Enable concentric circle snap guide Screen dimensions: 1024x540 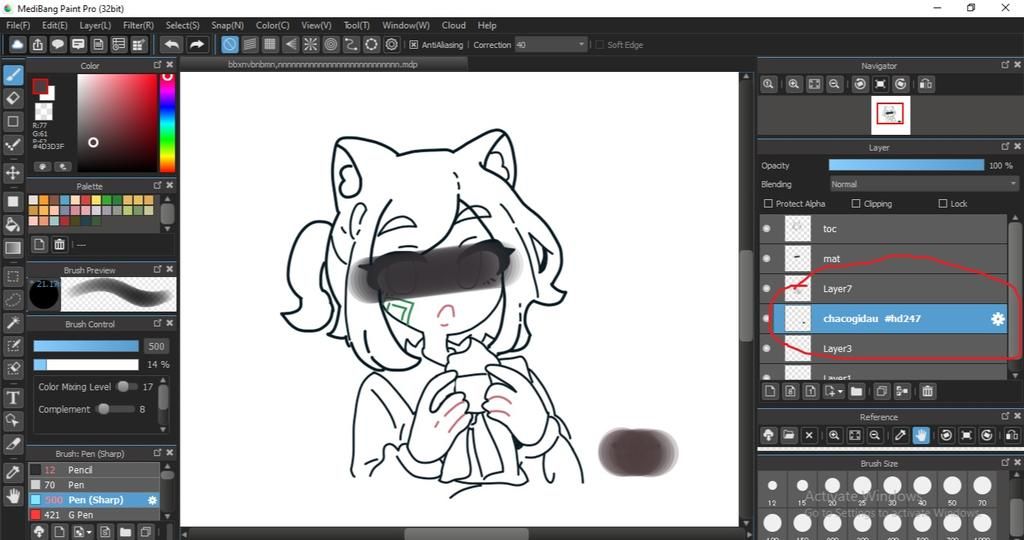pyautogui.click(x=331, y=44)
